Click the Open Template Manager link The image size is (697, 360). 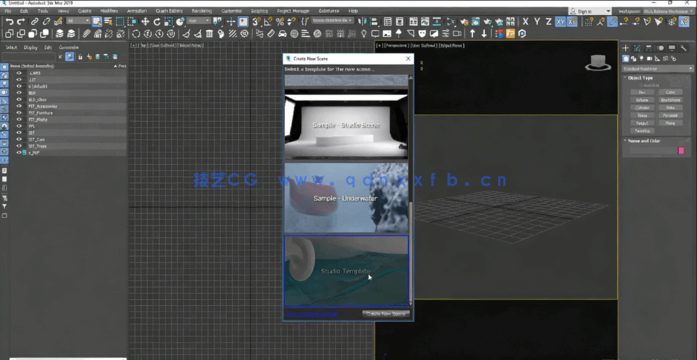[312, 314]
